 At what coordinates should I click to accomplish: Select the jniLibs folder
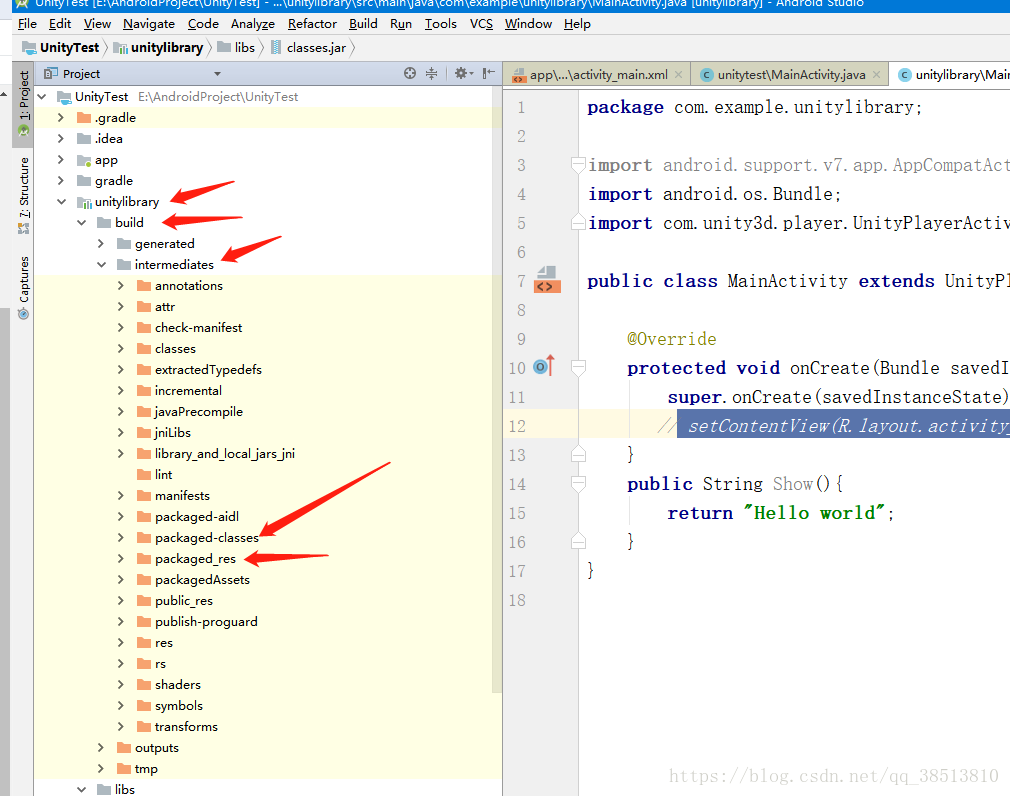(173, 433)
